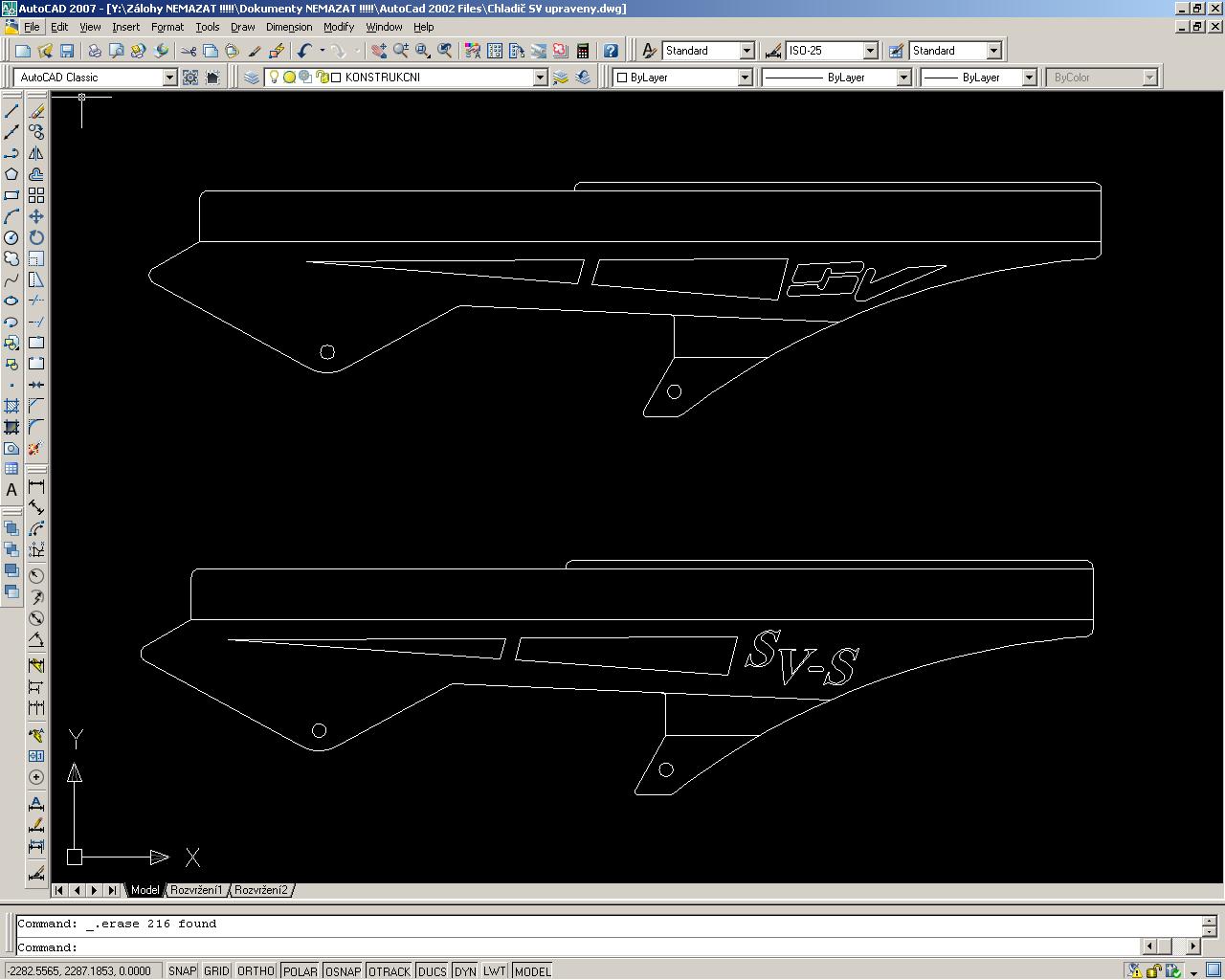Screen dimensions: 1225x980
Task: Toggle OTRACK in status bar
Action: 390,970
